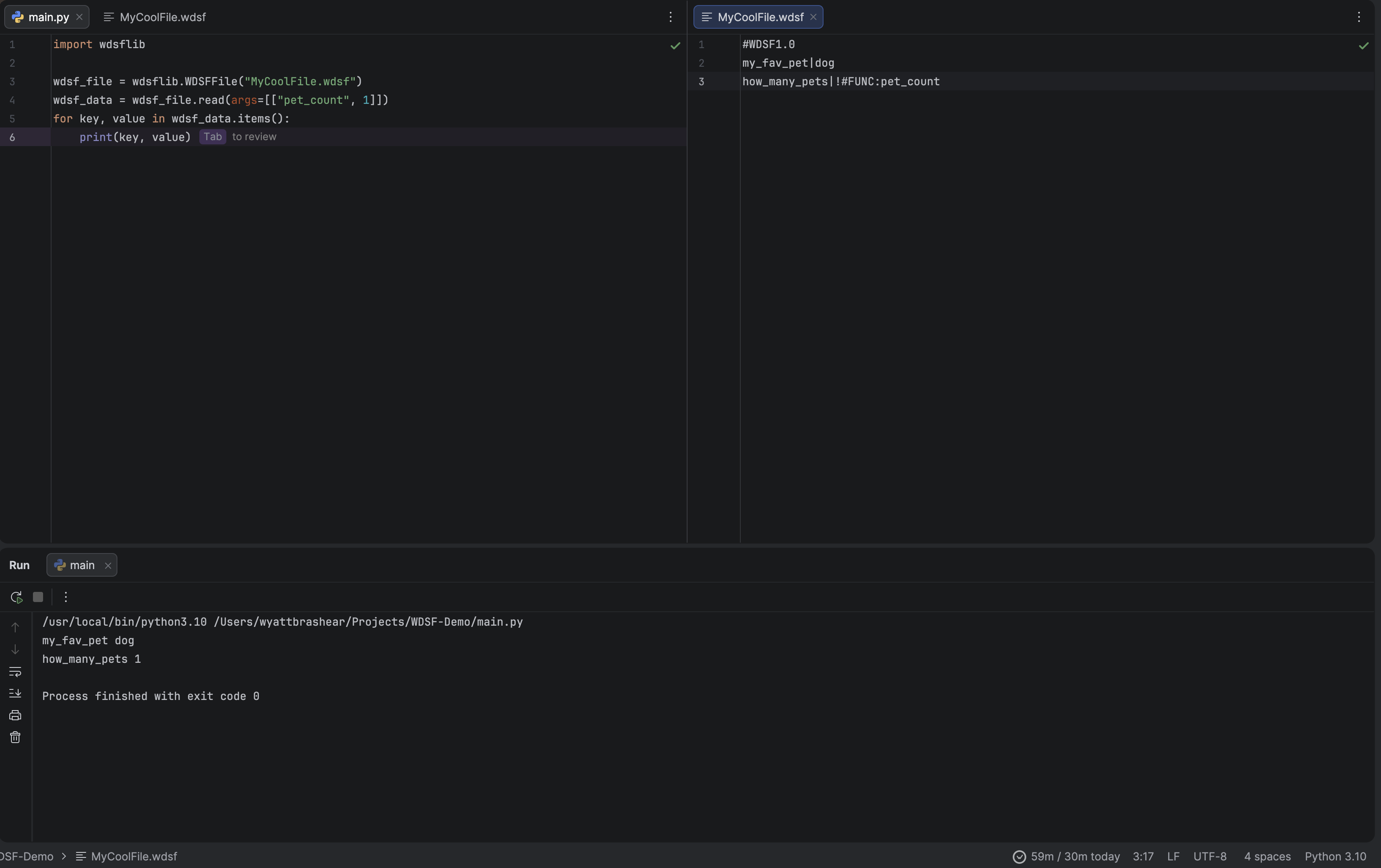Open time tracking 59m / 30m widget
Viewport: 1381px width, 868px height.
click(1066, 857)
